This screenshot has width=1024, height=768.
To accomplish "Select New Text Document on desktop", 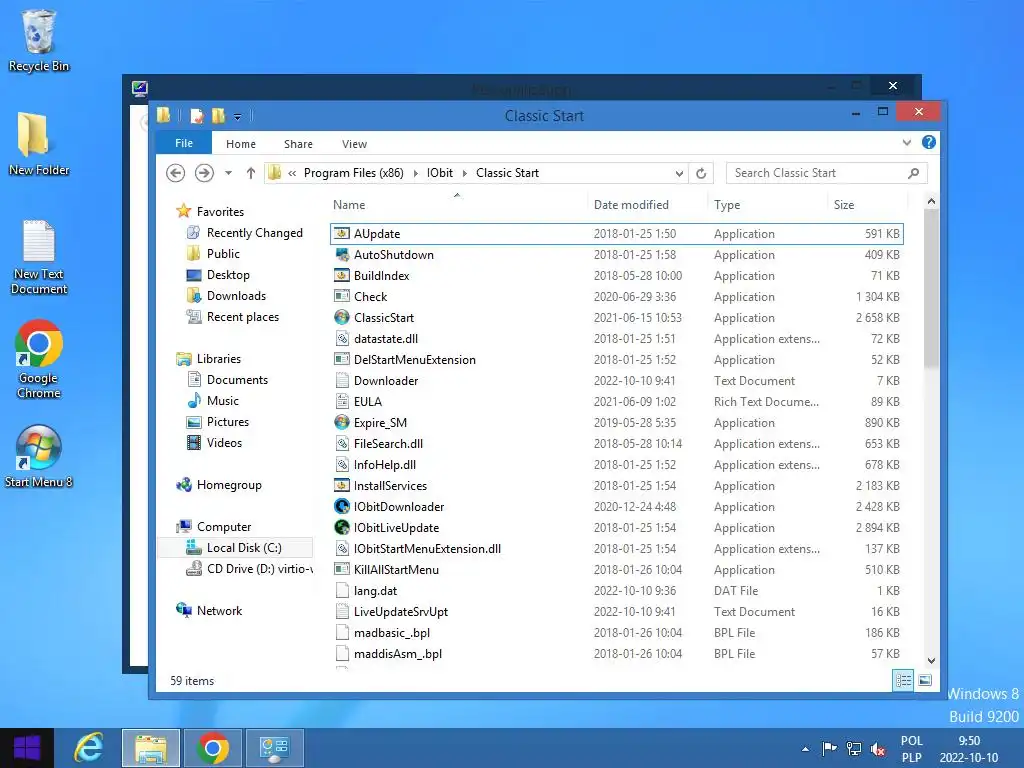I will (38, 257).
